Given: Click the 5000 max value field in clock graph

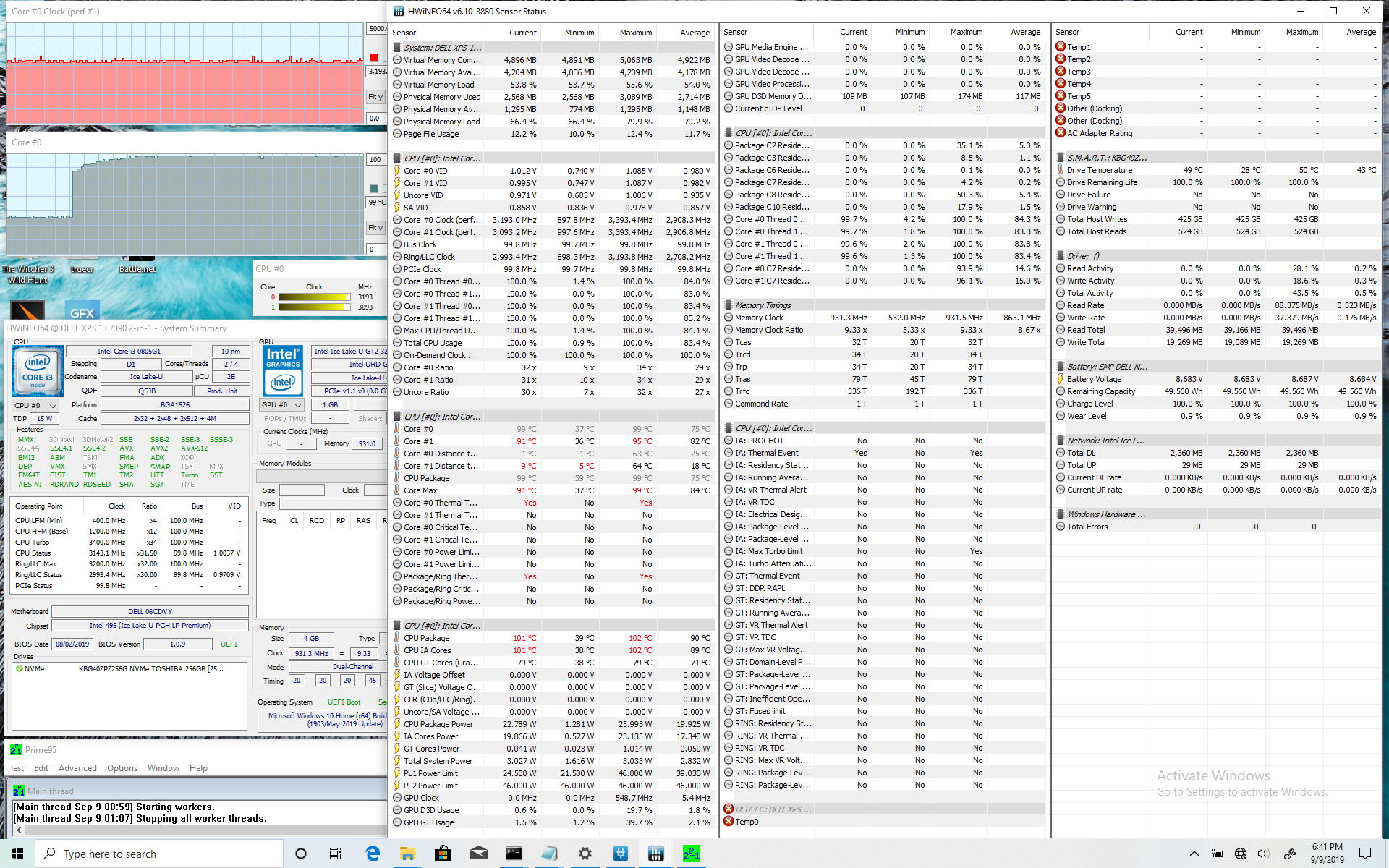Looking at the screenshot, I should (376, 29).
